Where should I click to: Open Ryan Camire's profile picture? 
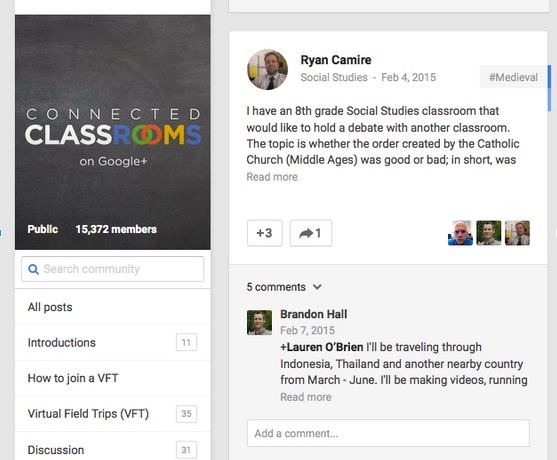click(267, 70)
